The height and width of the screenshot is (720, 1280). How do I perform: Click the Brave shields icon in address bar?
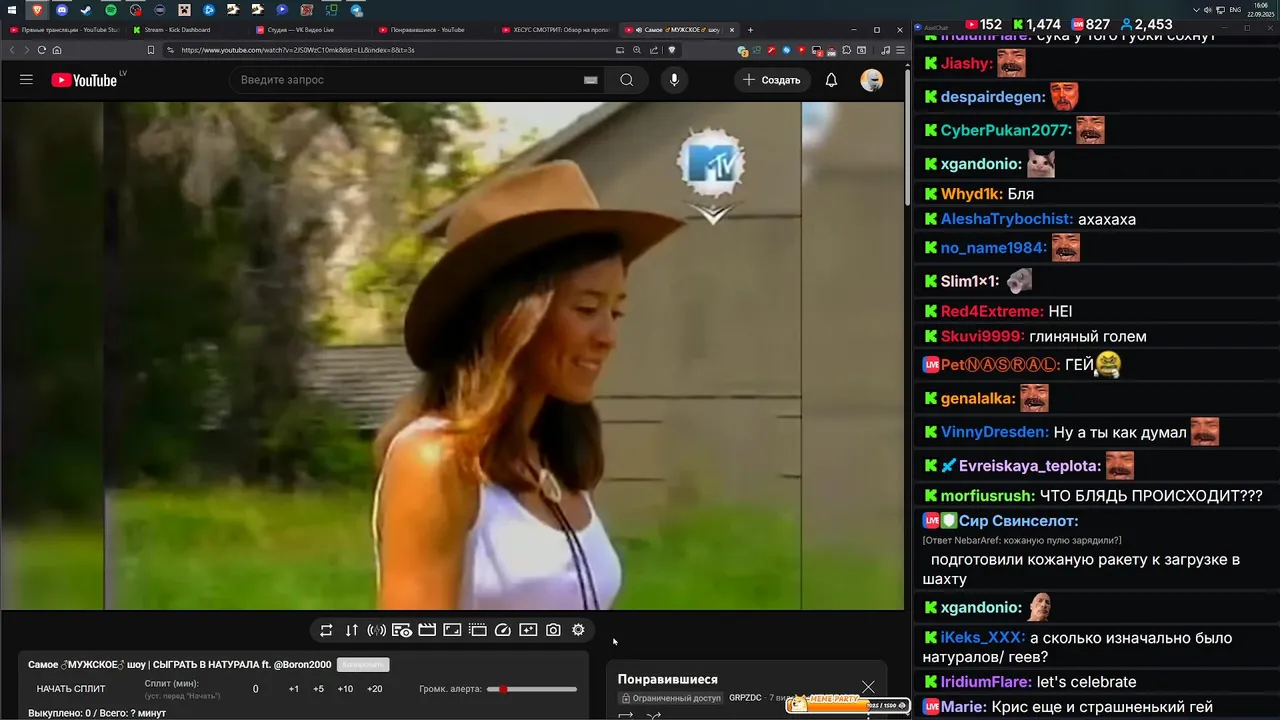tap(671, 50)
